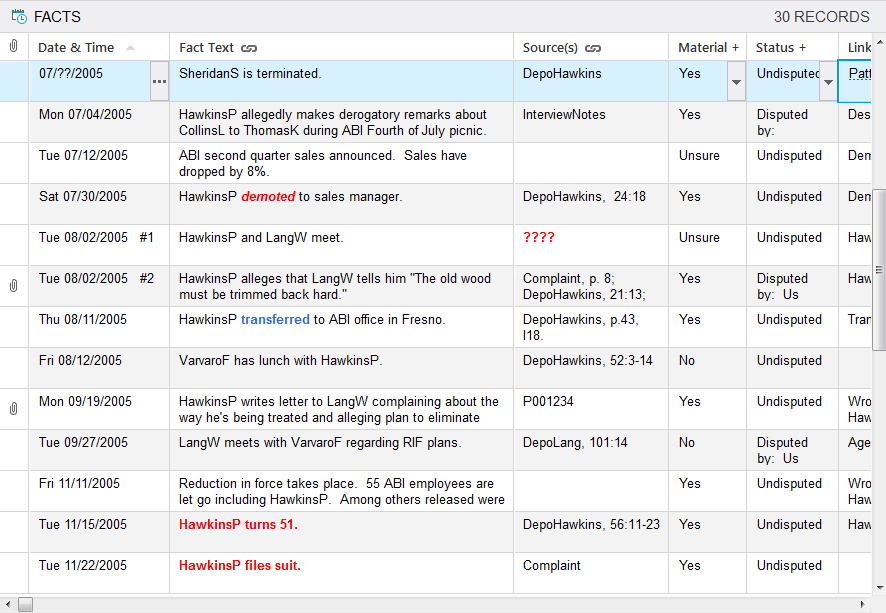Select the 'HawkinsP files suit.' fact
Image resolution: width=886 pixels, height=613 pixels.
[240, 566]
